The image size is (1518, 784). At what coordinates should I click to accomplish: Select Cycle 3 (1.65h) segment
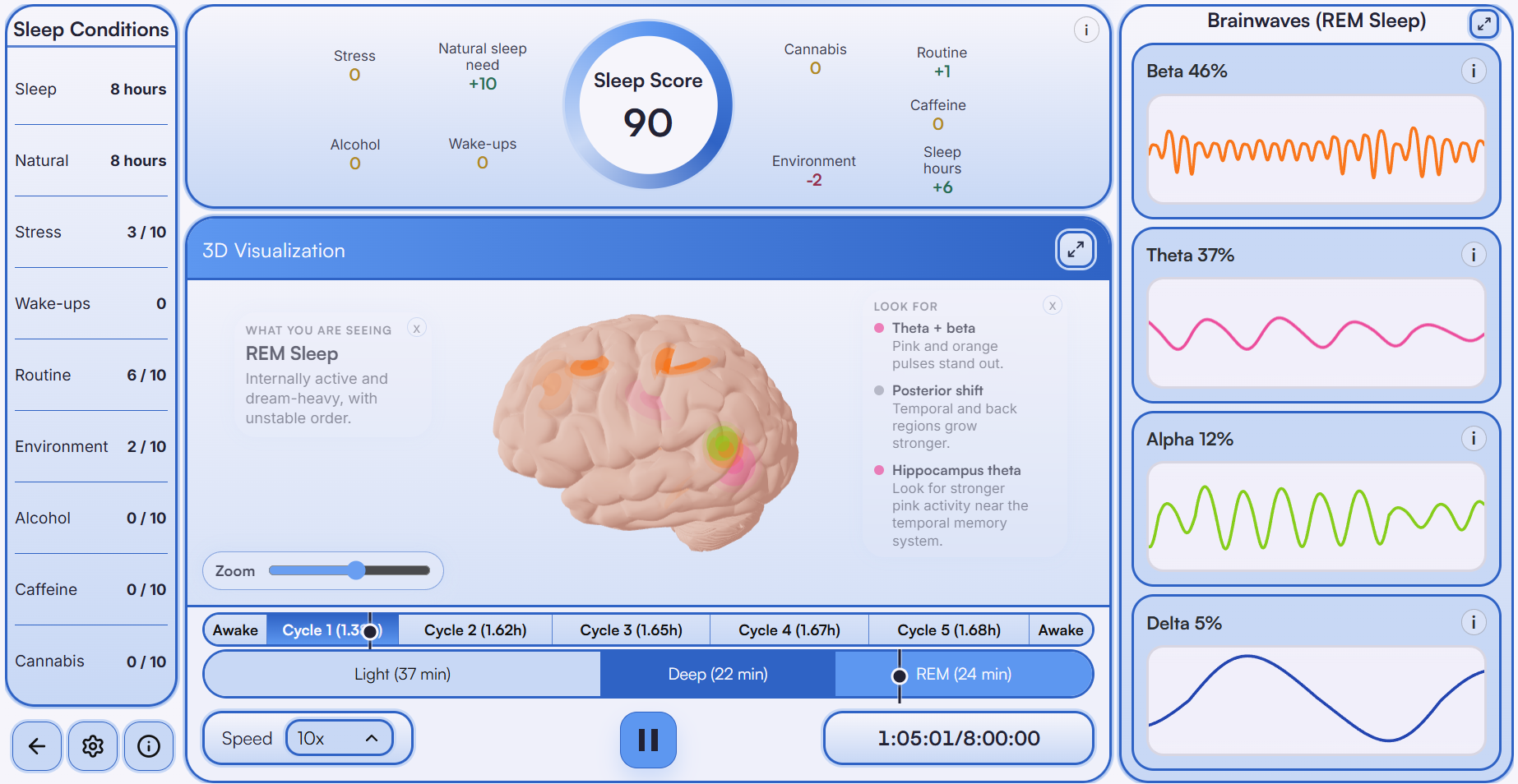tap(631, 630)
